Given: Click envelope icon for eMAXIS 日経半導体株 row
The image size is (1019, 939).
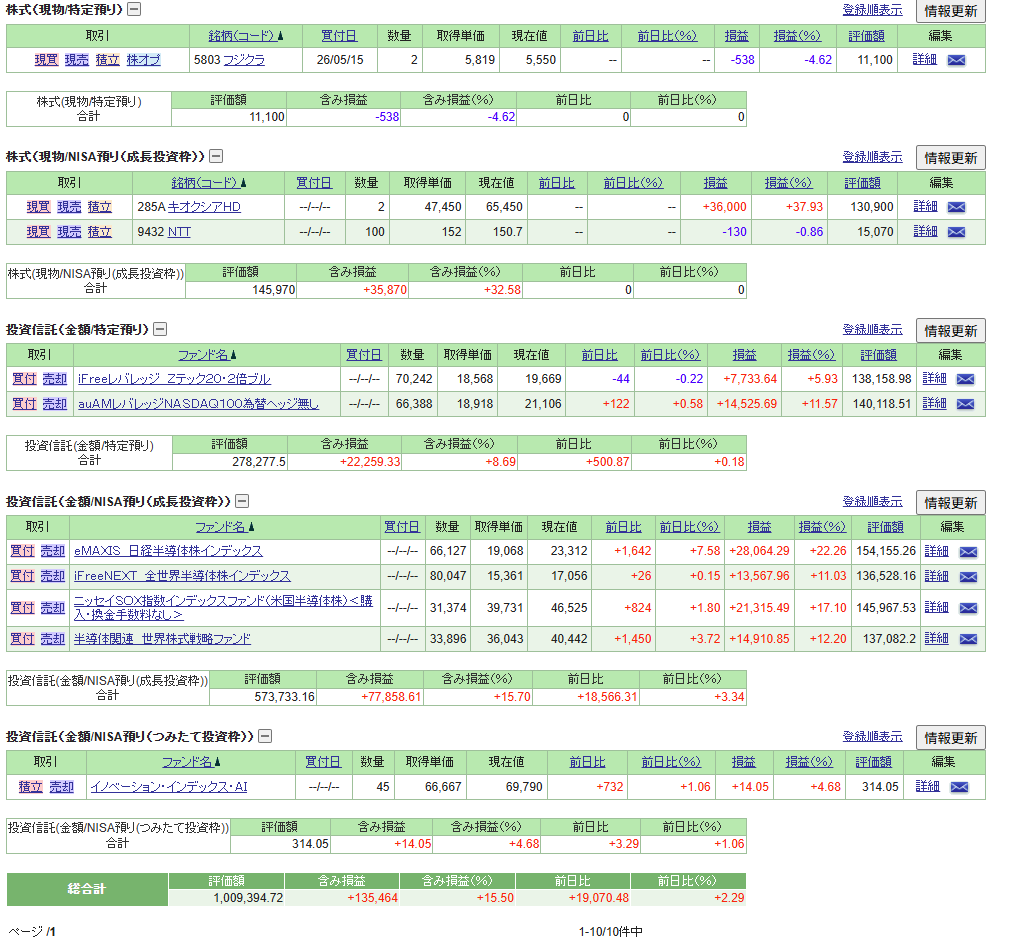Looking at the screenshot, I should [x=968, y=552].
